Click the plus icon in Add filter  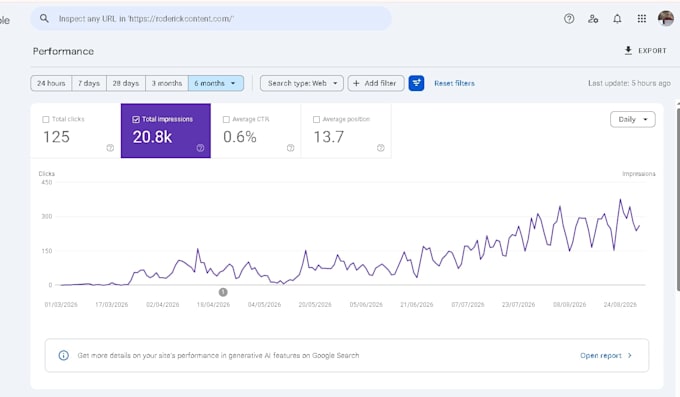point(356,83)
